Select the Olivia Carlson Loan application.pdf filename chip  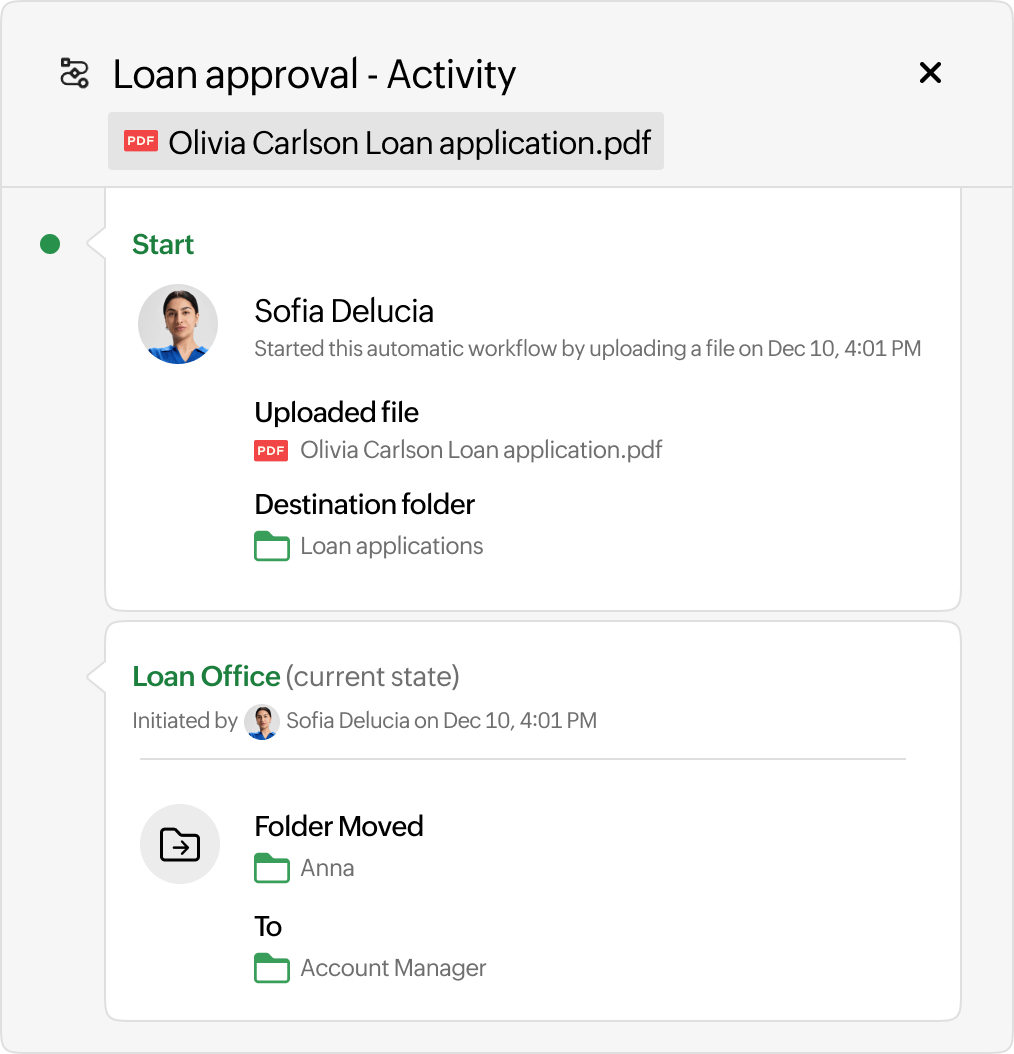410,141
